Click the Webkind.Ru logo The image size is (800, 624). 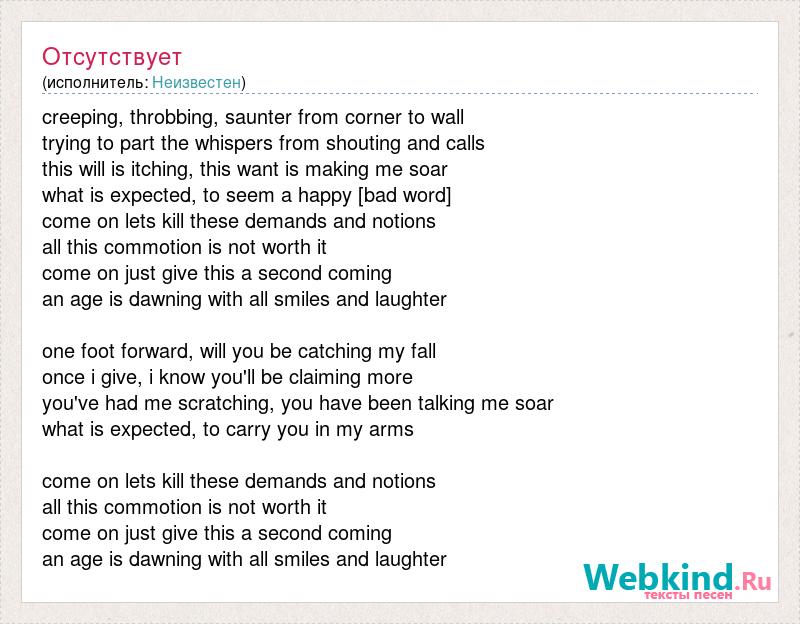tap(677, 580)
